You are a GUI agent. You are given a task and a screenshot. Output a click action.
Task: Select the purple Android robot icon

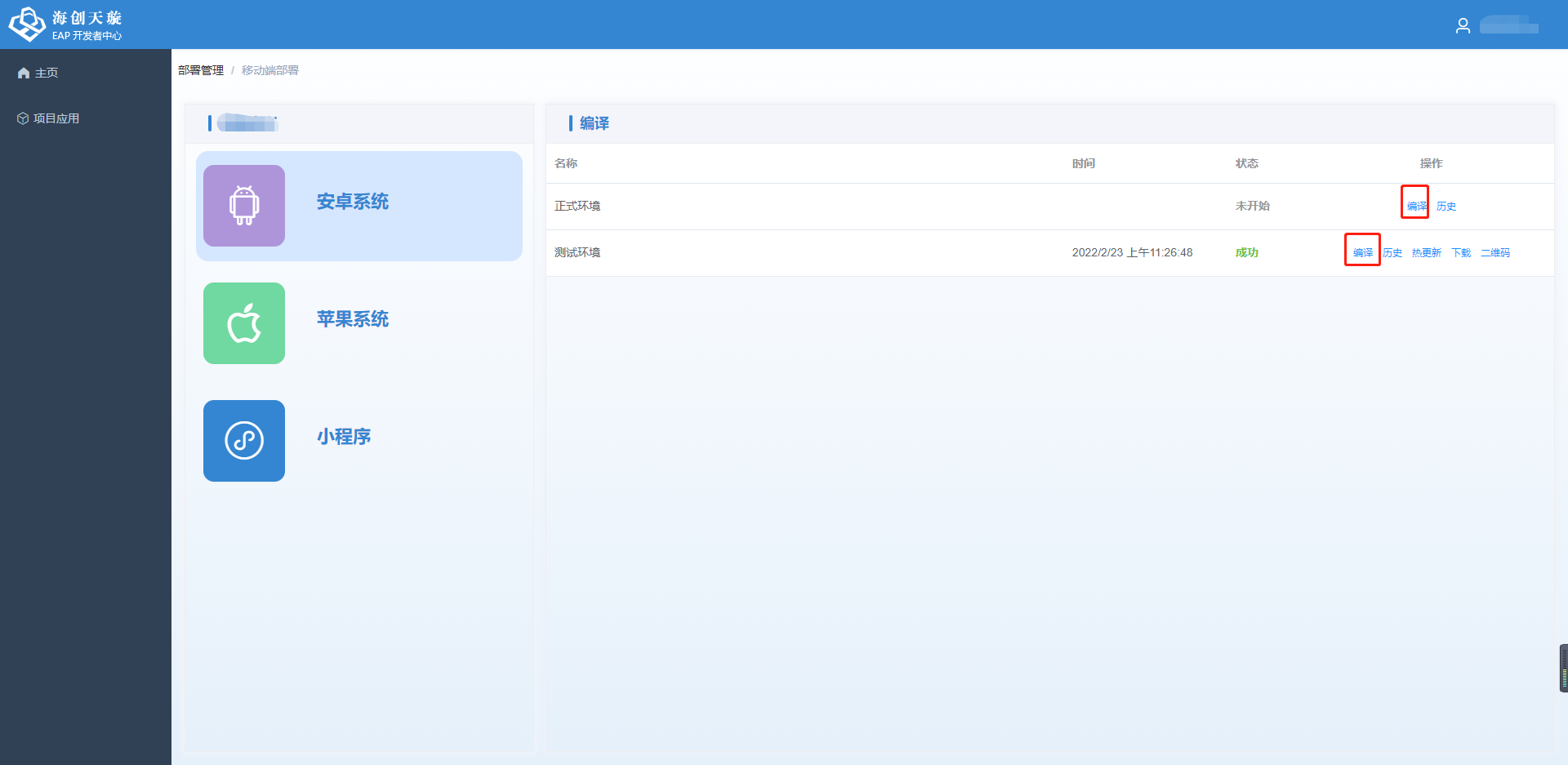point(244,206)
